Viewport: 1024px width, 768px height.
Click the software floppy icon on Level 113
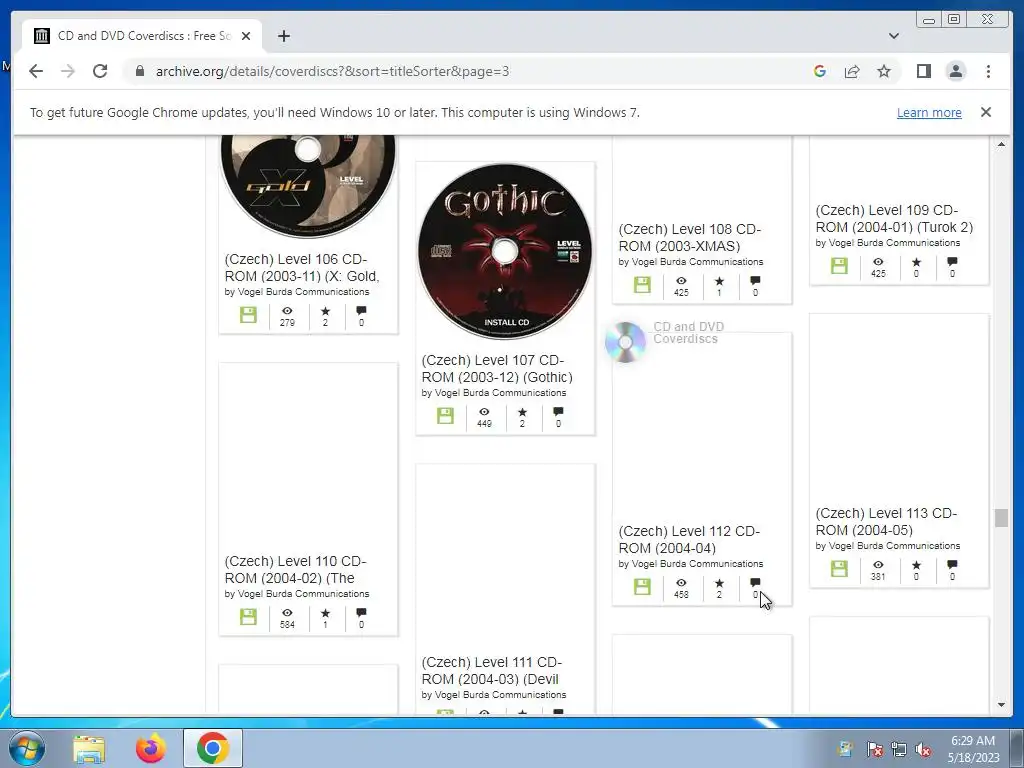(x=839, y=568)
